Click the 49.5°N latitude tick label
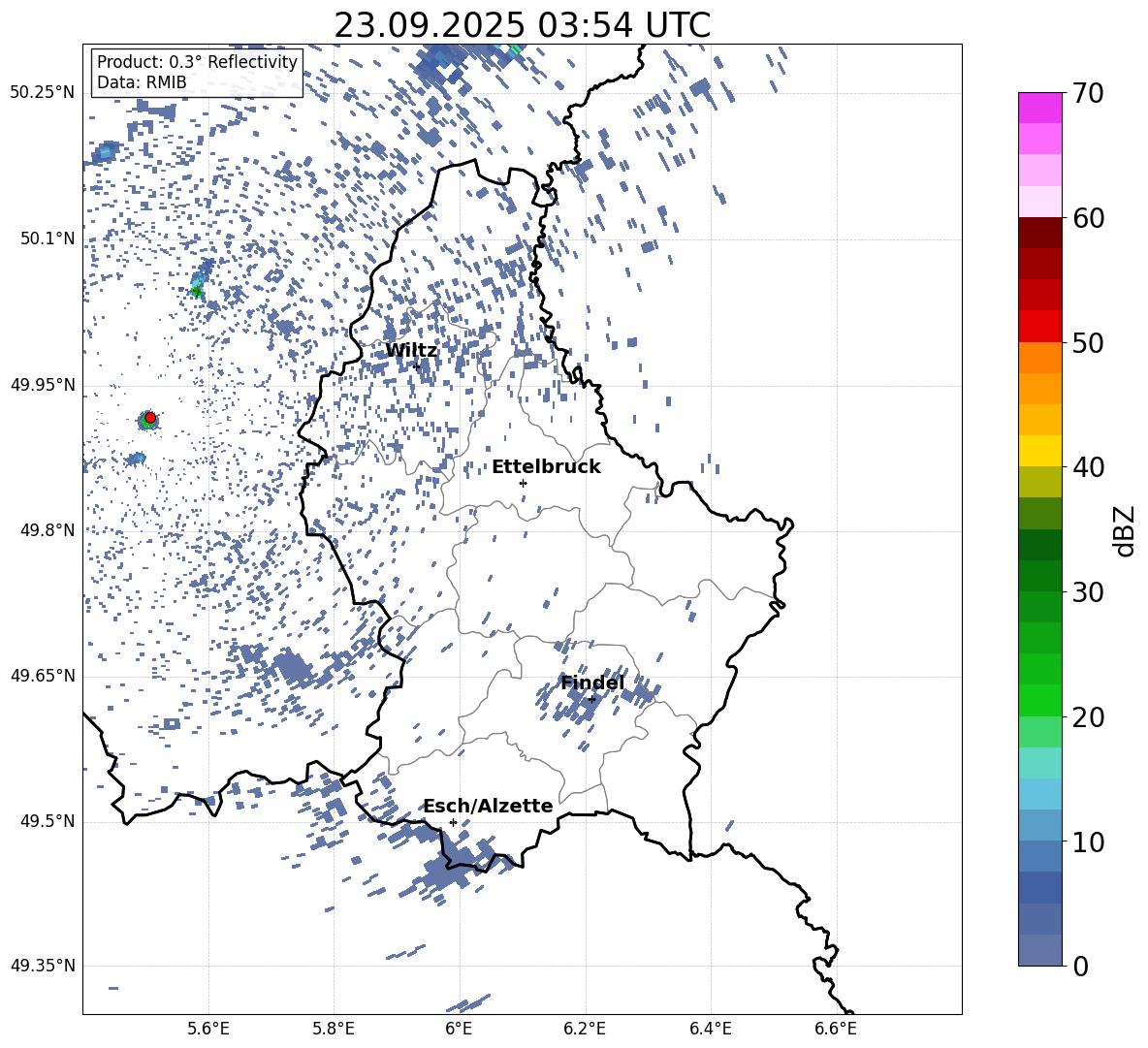Image resolution: width=1148 pixels, height=1048 pixels. pyautogui.click(x=48, y=821)
